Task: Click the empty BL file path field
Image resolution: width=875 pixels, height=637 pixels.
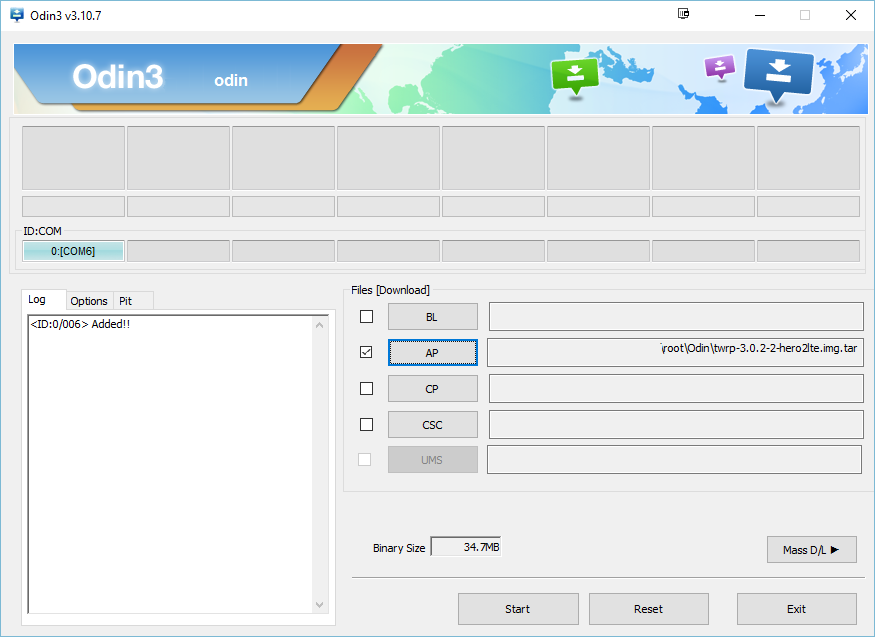Action: click(x=676, y=316)
